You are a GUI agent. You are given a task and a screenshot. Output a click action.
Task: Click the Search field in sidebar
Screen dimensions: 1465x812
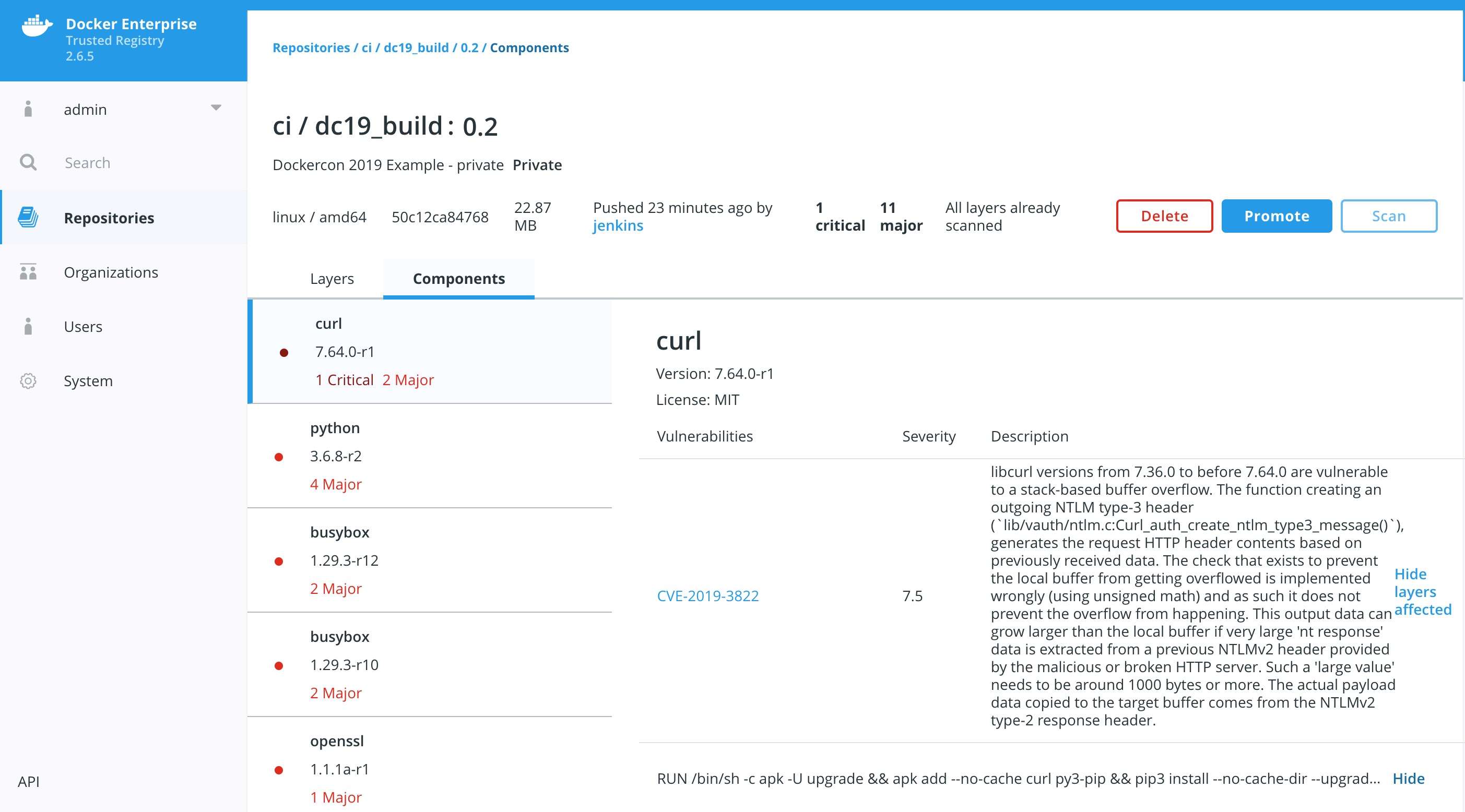[88, 163]
